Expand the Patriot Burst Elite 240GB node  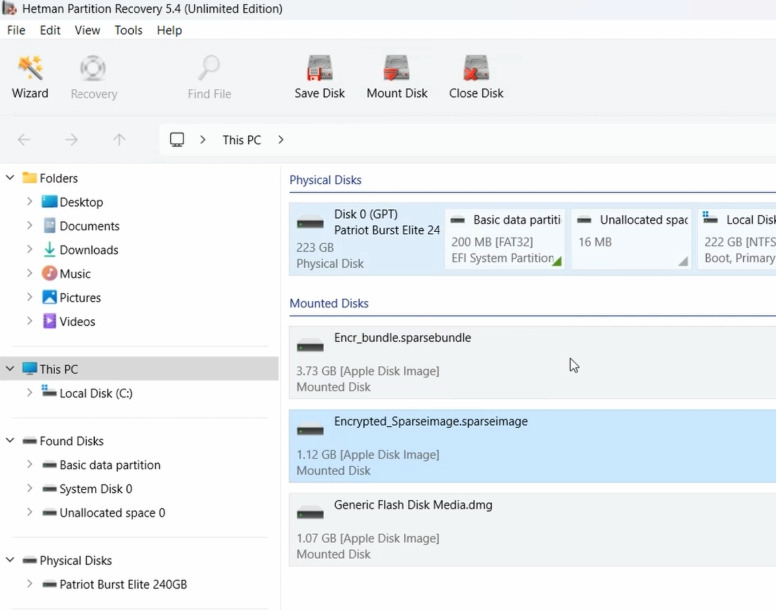coord(29,584)
